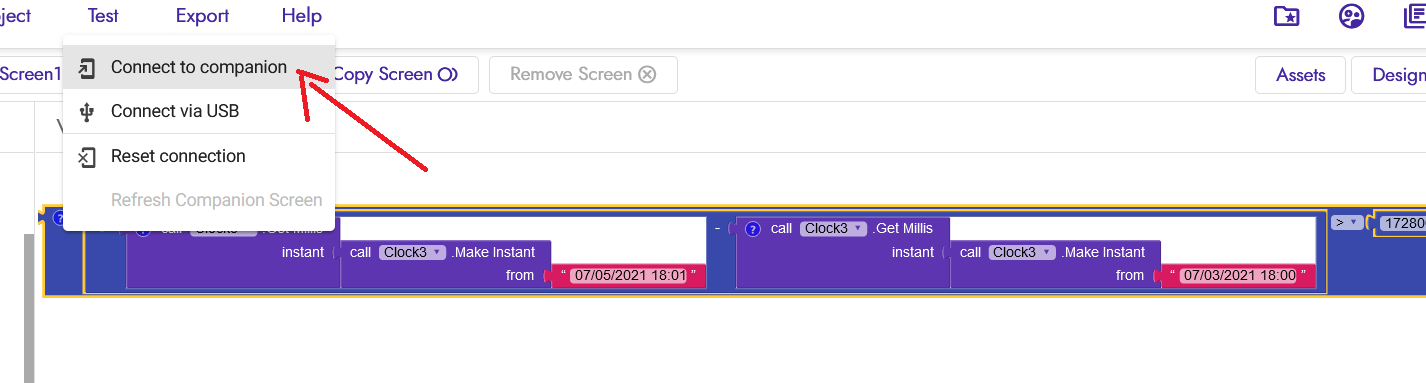Click the 07/03/2021 18:00 text field
Viewport: 1426px width, 383px height.
pos(1238,275)
